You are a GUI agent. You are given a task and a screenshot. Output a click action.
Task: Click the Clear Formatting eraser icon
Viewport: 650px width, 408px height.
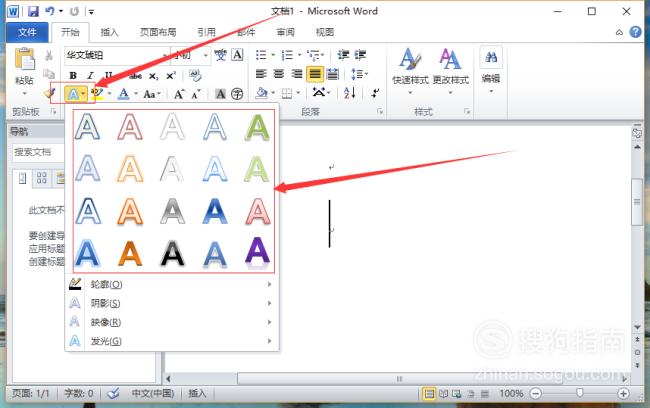195,75
